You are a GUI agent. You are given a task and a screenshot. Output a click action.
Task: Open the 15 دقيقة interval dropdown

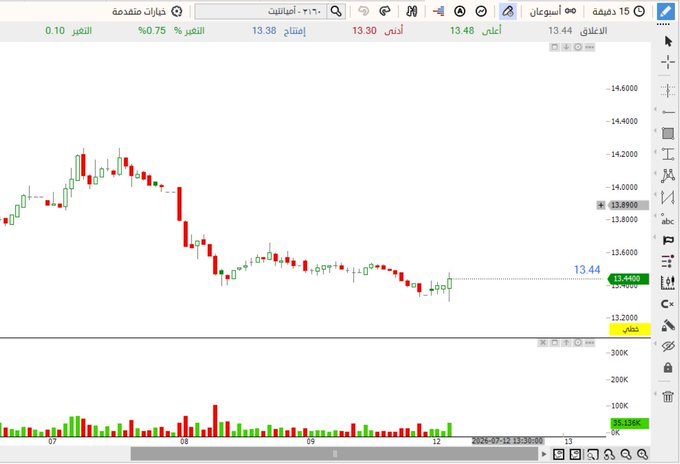pos(618,11)
